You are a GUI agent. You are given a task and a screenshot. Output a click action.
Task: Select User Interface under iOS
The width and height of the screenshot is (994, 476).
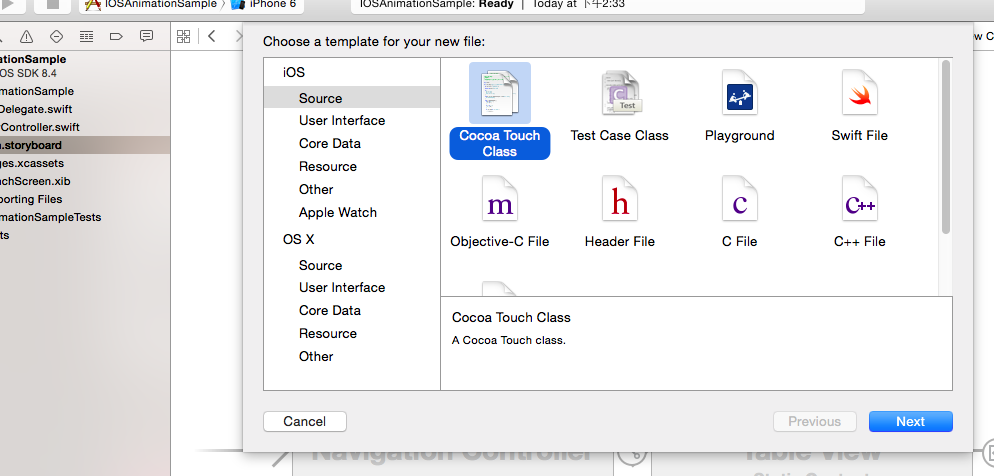tap(341, 120)
